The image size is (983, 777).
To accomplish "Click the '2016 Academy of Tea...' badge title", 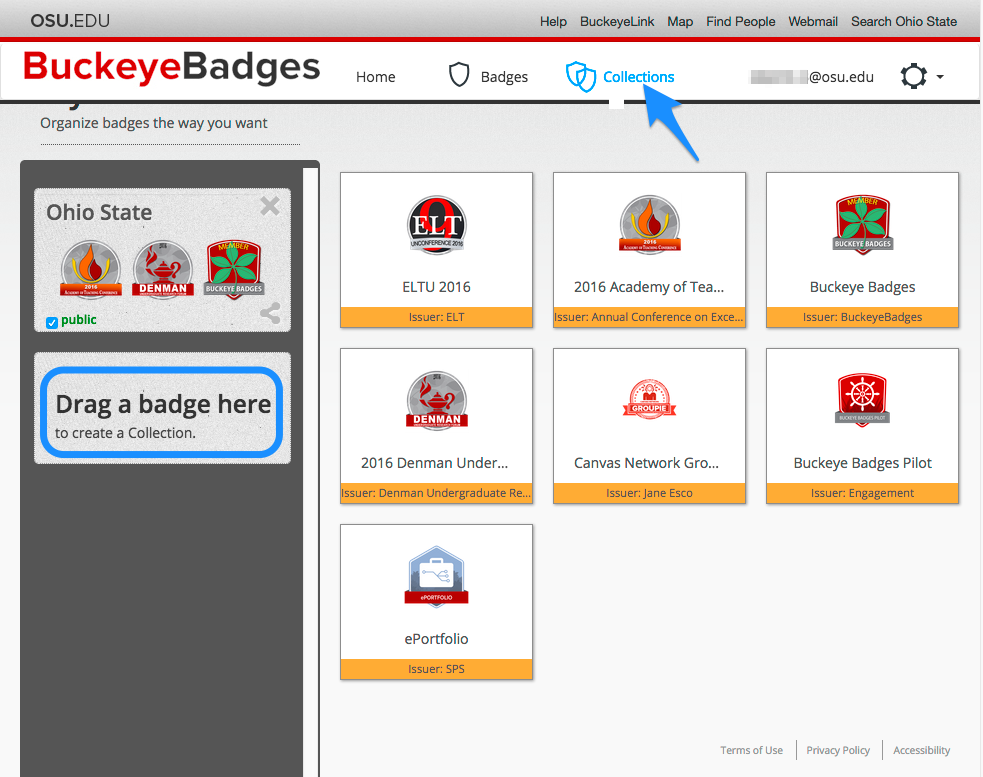I will (x=649, y=287).
